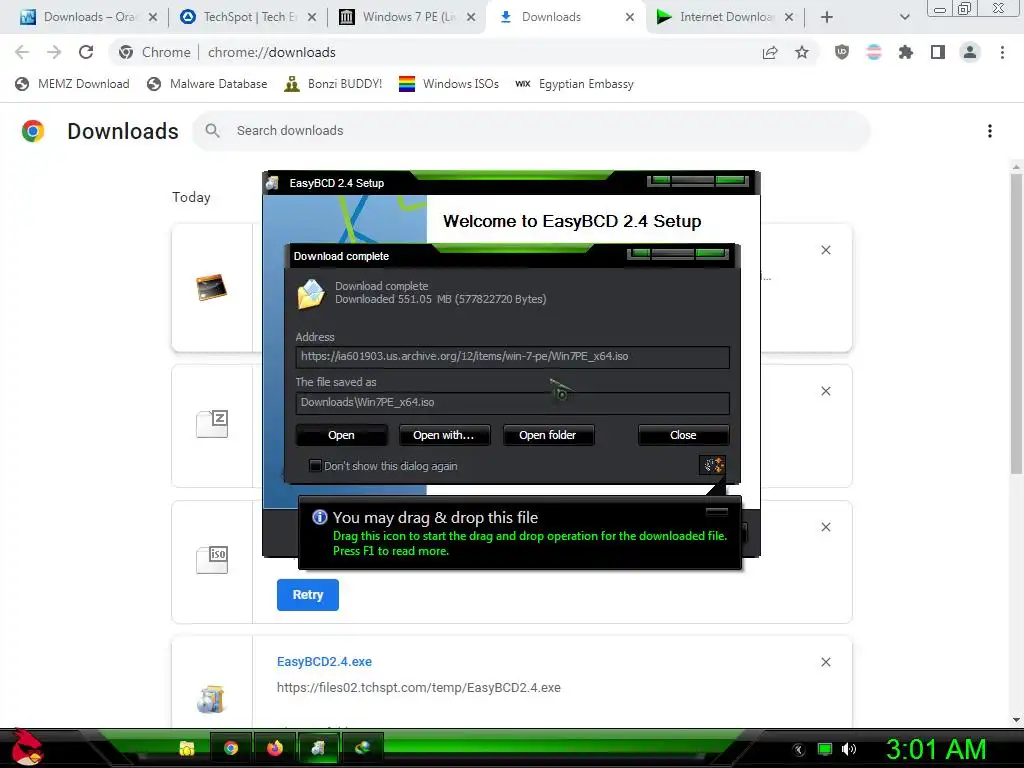Switch to the TechSpot tab
Screen dimensions: 1024x768
[248, 17]
